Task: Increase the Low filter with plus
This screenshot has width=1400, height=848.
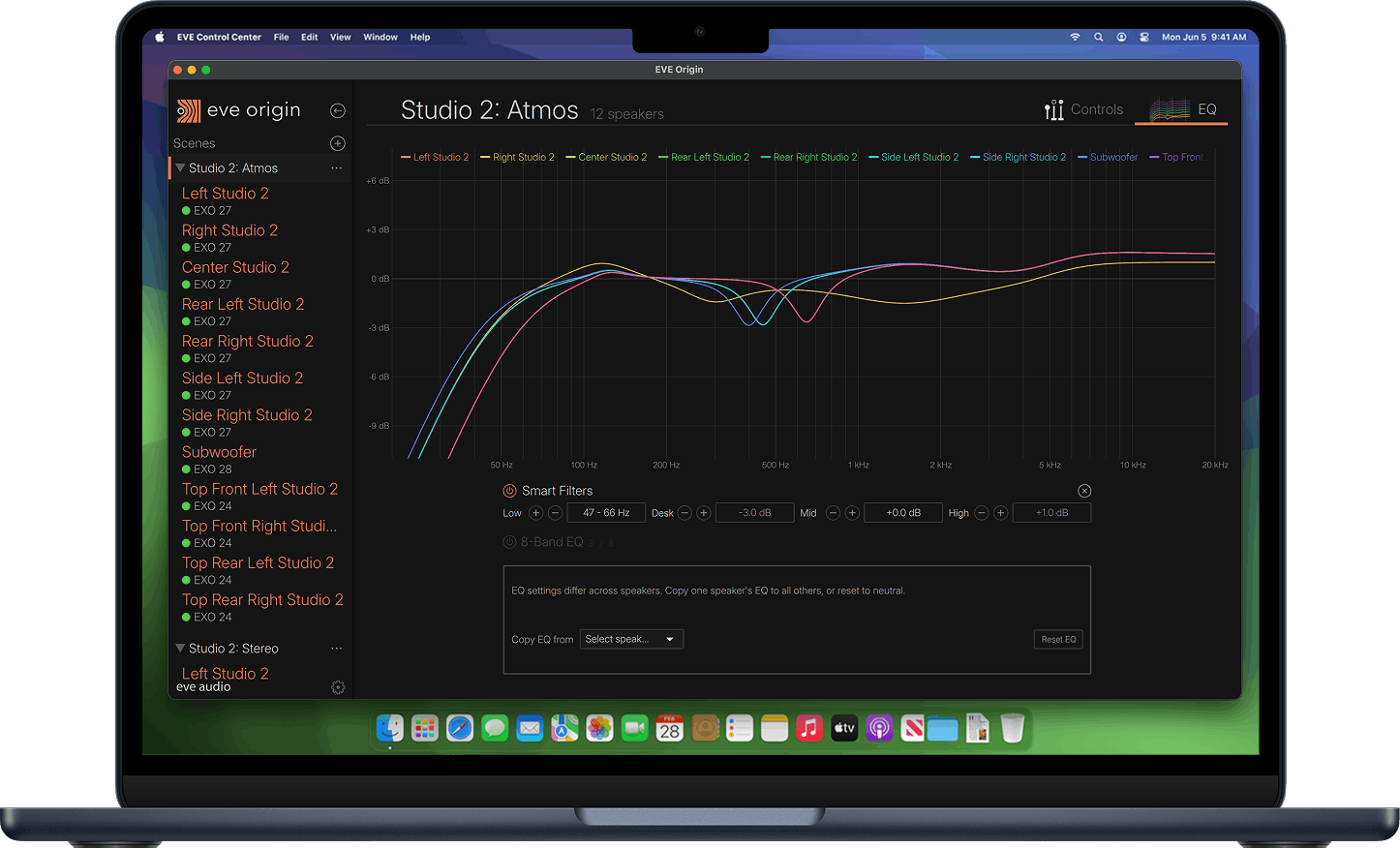Action: pyautogui.click(x=536, y=513)
